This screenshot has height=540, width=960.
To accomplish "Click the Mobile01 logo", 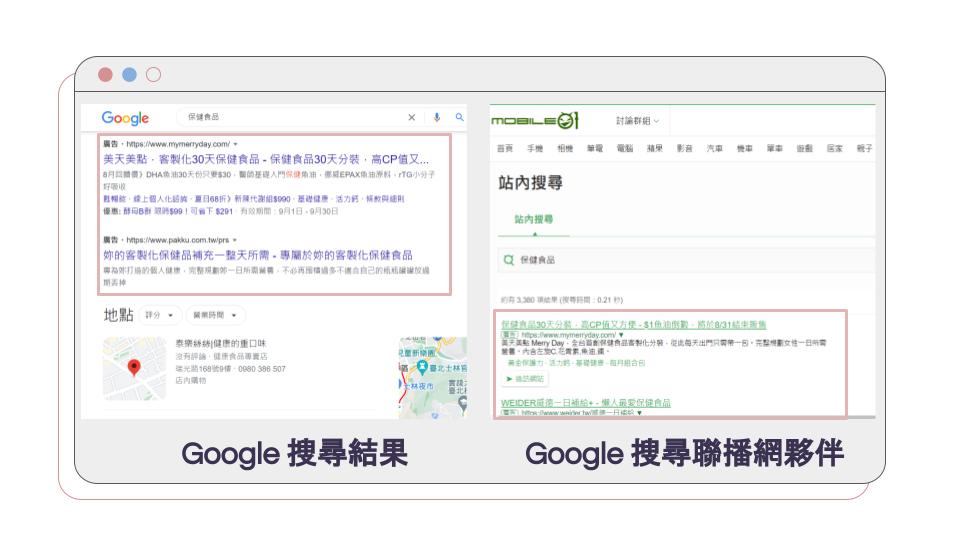I will click(x=535, y=121).
